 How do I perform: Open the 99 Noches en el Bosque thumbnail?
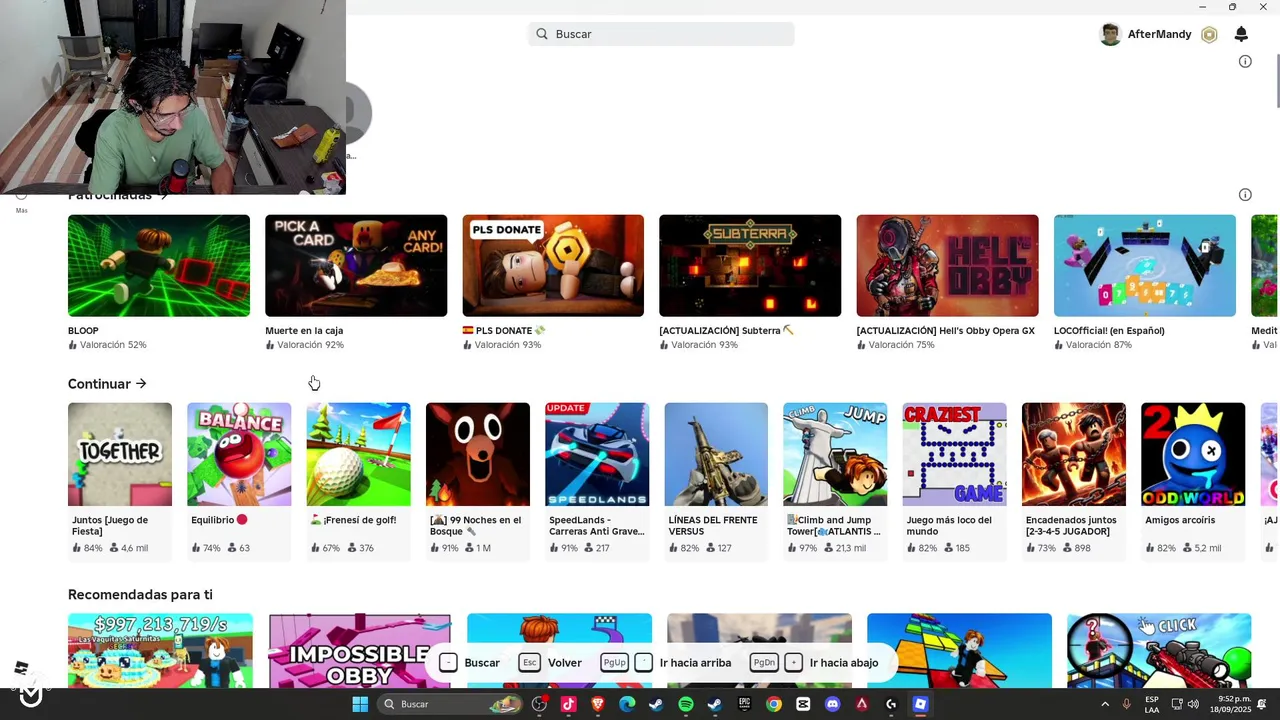pos(478,455)
